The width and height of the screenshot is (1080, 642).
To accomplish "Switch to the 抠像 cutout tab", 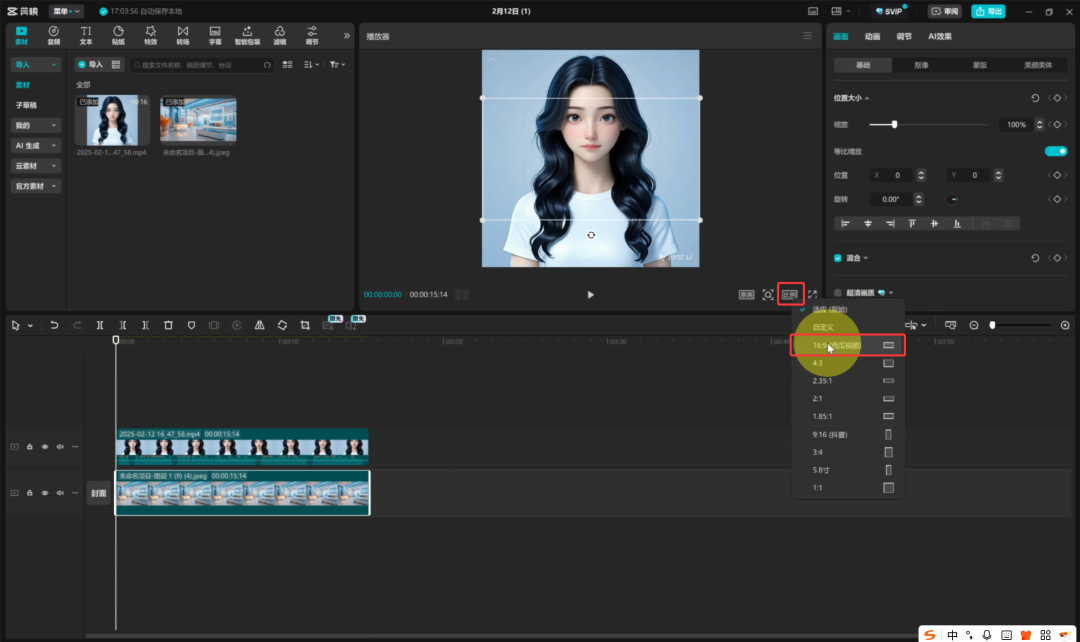I will click(x=921, y=65).
